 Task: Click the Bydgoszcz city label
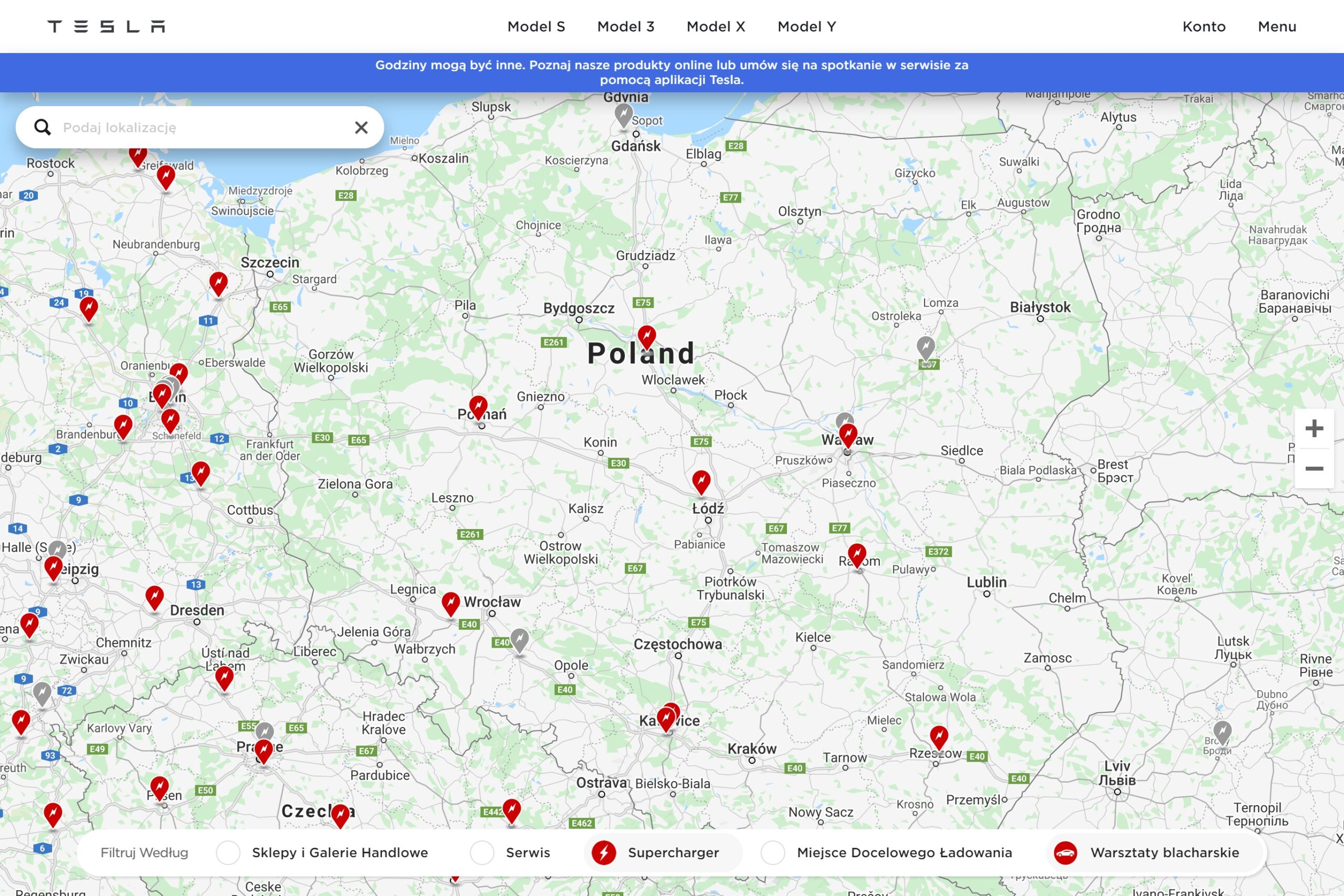579,309
